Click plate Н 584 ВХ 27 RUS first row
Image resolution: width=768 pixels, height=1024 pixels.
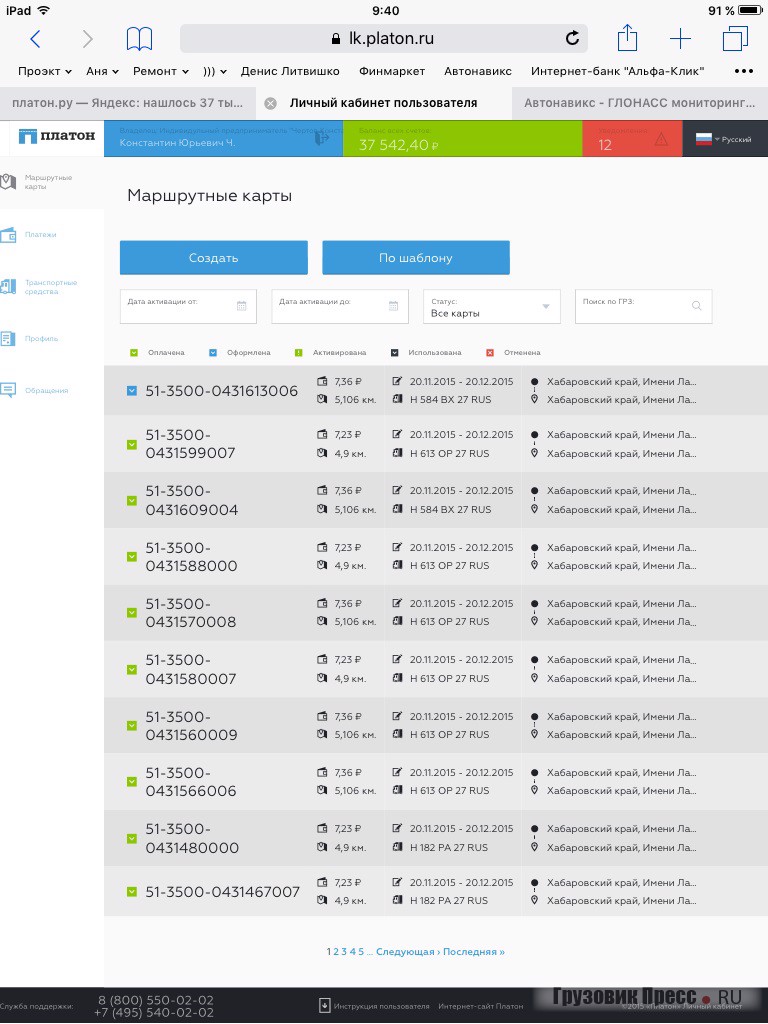(x=451, y=400)
